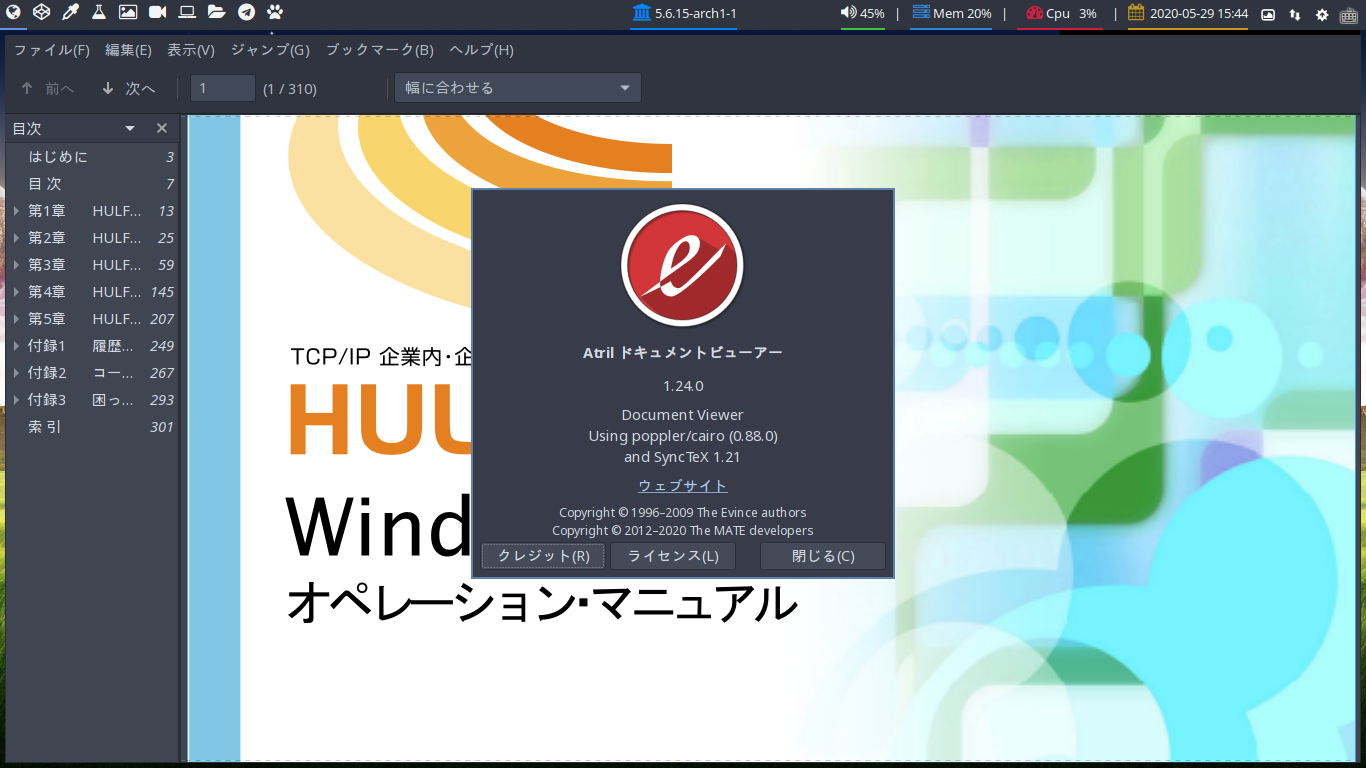Viewport: 1366px width, 768px height.
Task: Launch Telegram from the top panel
Action: (246, 13)
